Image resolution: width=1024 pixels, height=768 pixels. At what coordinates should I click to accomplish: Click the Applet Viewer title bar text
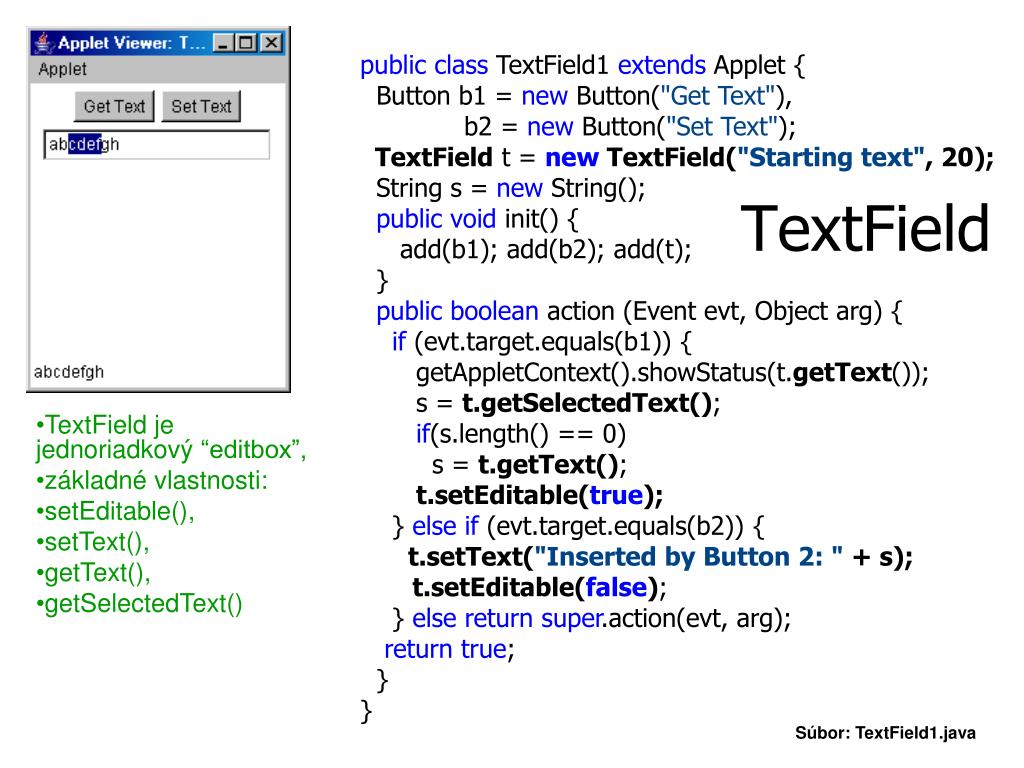[x=131, y=43]
